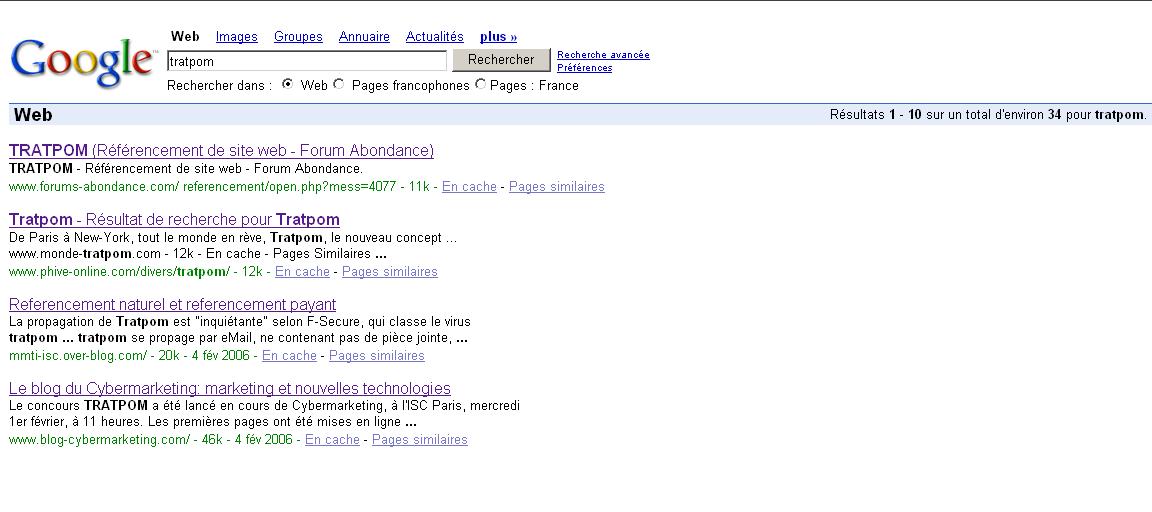The width and height of the screenshot is (1152, 512).
Task: Click the mmti-isc.over-blog.com URL text
Action: click(x=78, y=356)
